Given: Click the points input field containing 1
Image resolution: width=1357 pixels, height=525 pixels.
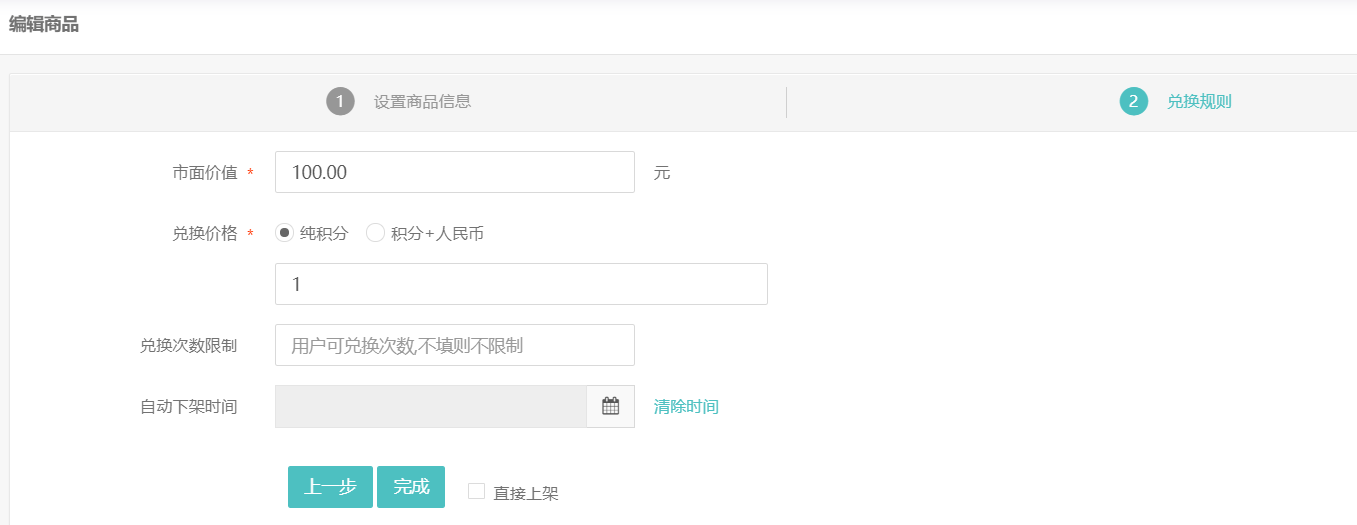Looking at the screenshot, I should pos(520,284).
